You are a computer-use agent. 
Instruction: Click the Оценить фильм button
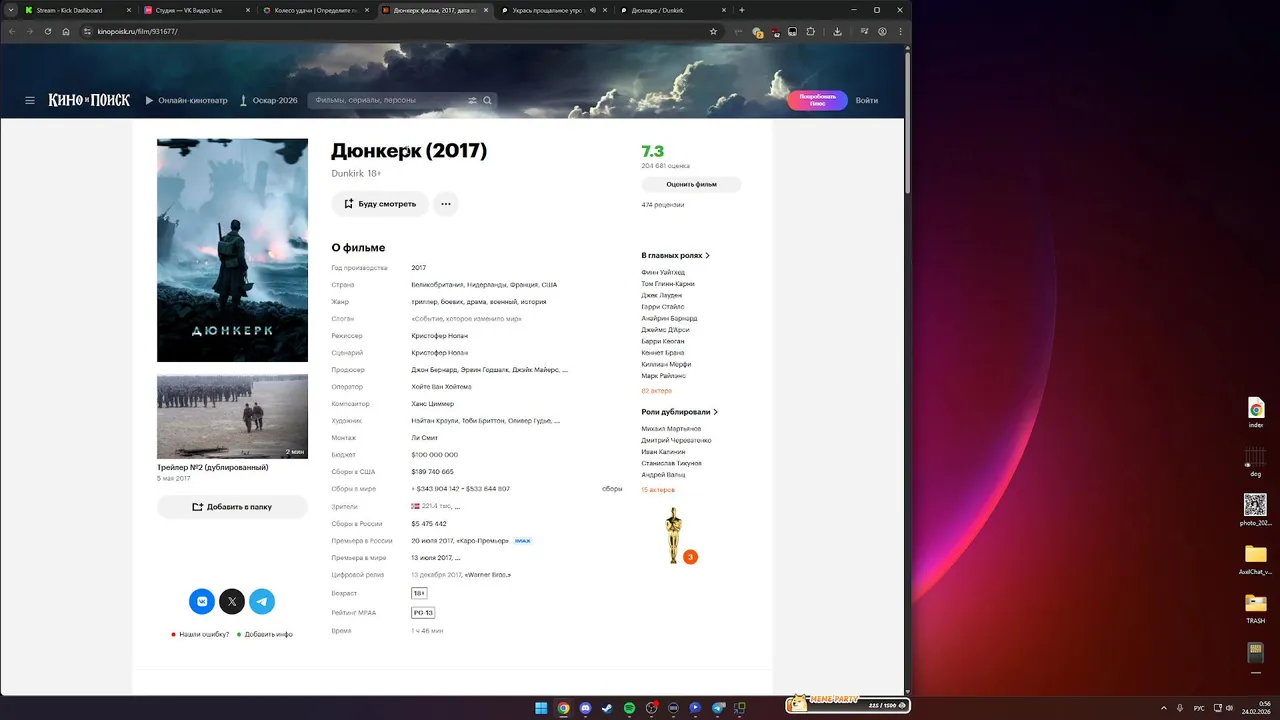(x=691, y=185)
